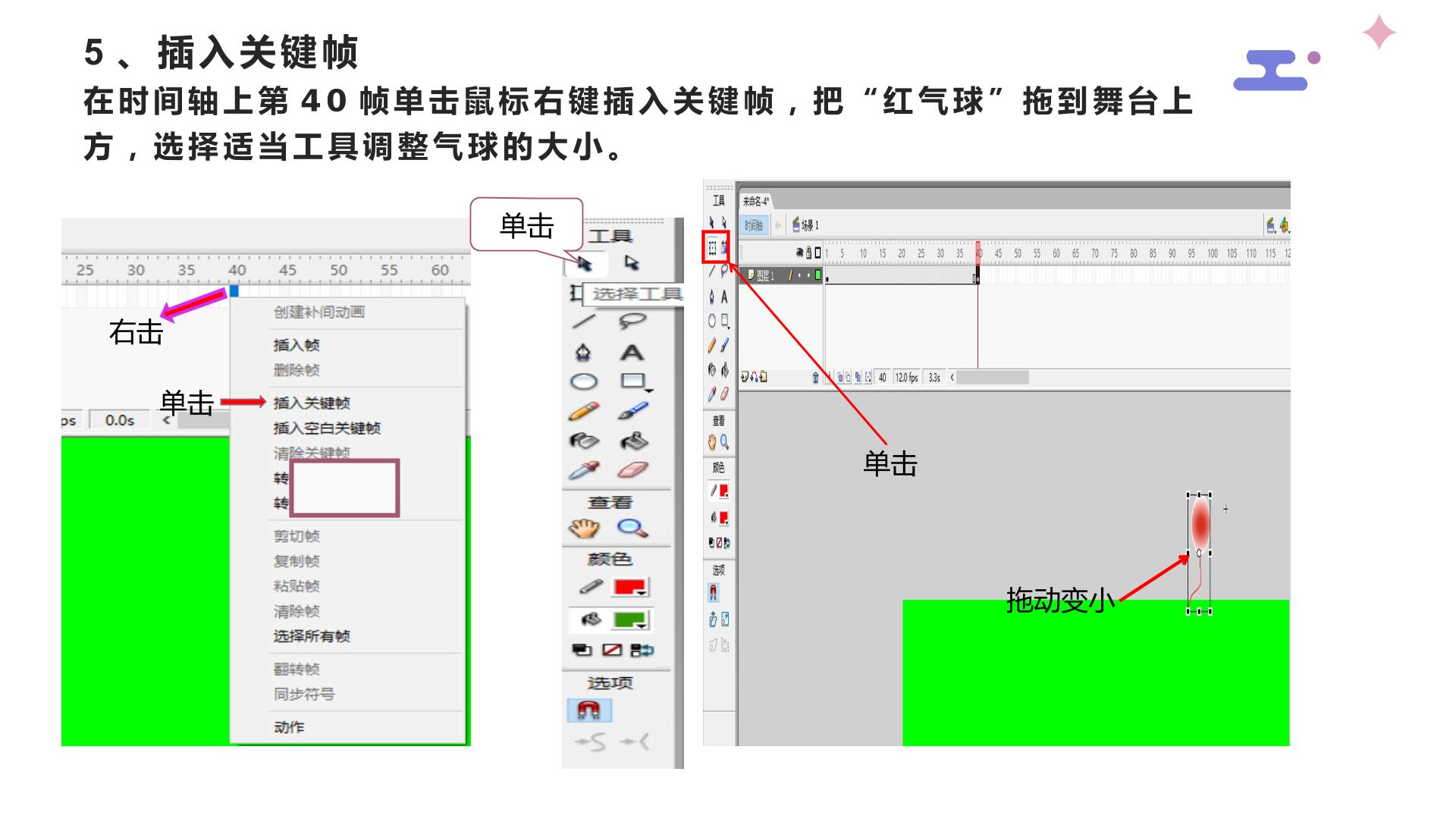Click the 12.0 fps frame rate field
The image size is (1456, 819).
906,377
